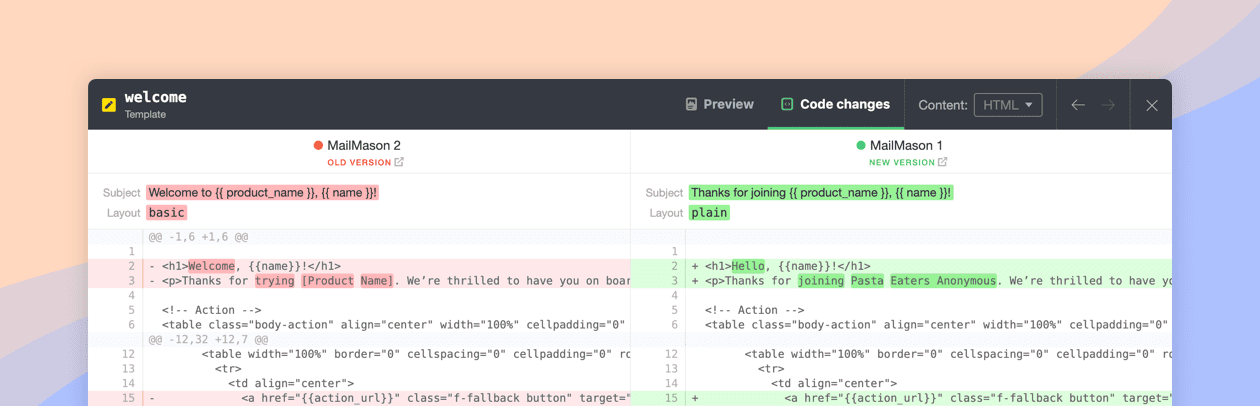Go to next change with right arrow
The image size is (1260, 406).
click(1108, 105)
